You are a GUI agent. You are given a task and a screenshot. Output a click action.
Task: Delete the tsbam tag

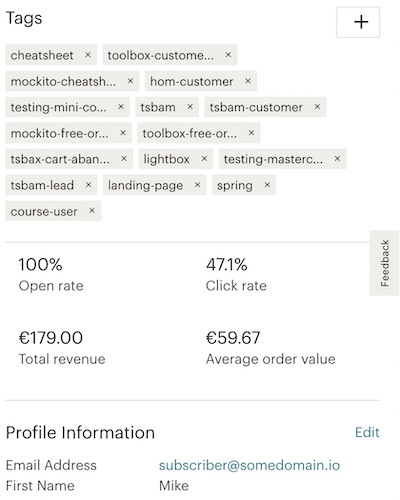tap(190, 107)
